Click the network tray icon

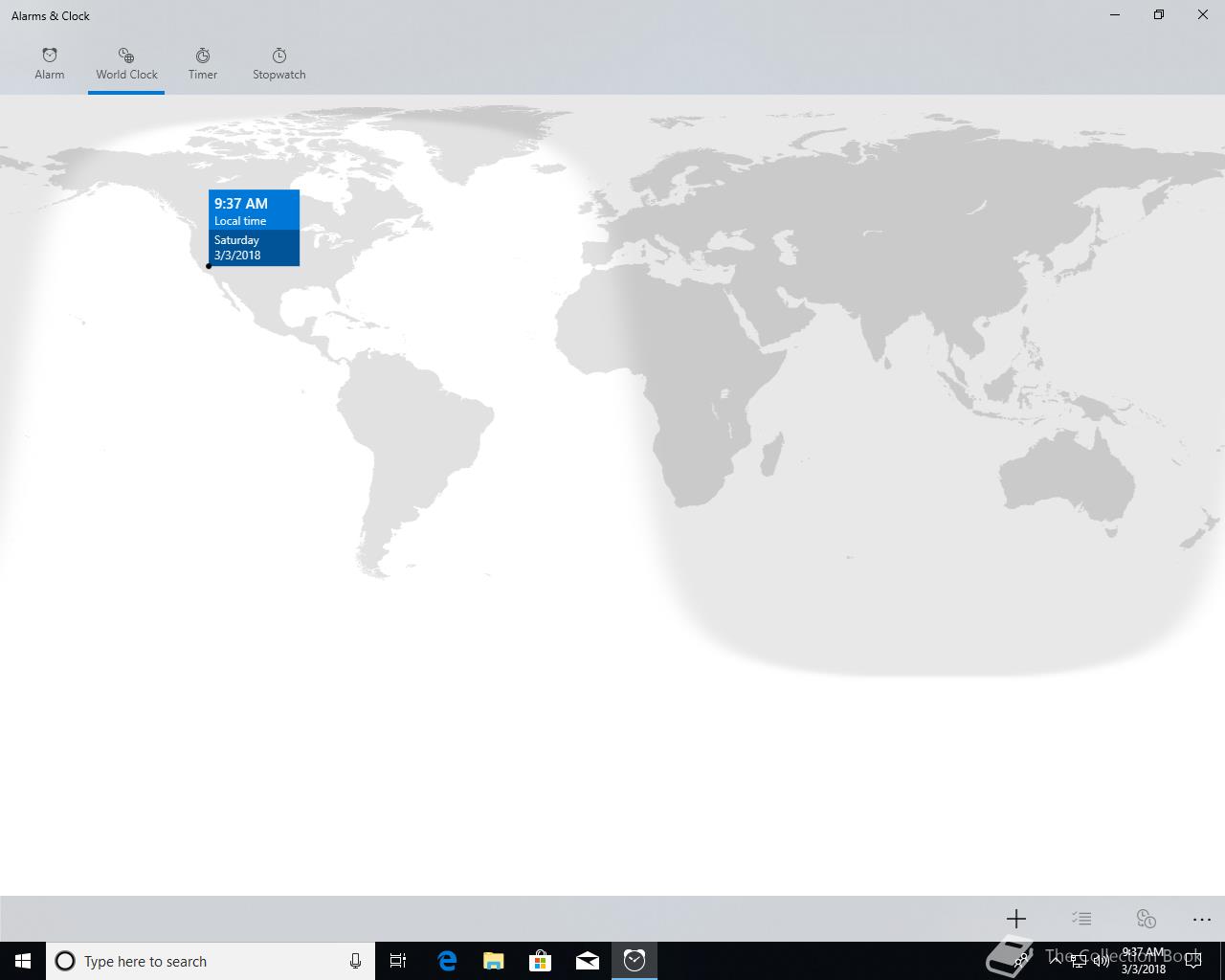(x=1078, y=962)
